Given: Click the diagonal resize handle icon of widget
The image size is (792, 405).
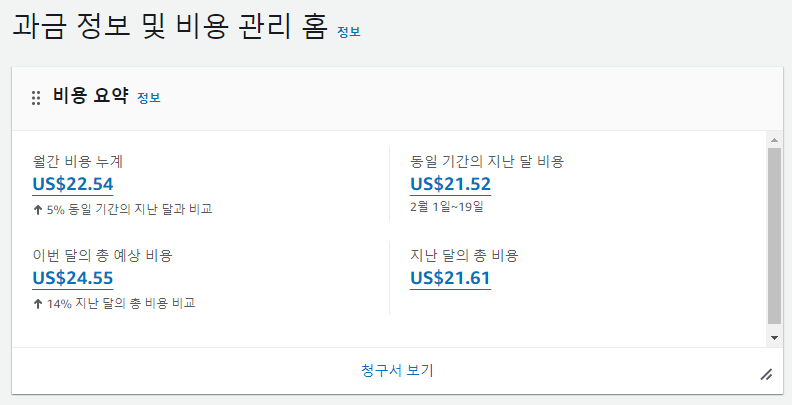Looking at the screenshot, I should point(766,374).
